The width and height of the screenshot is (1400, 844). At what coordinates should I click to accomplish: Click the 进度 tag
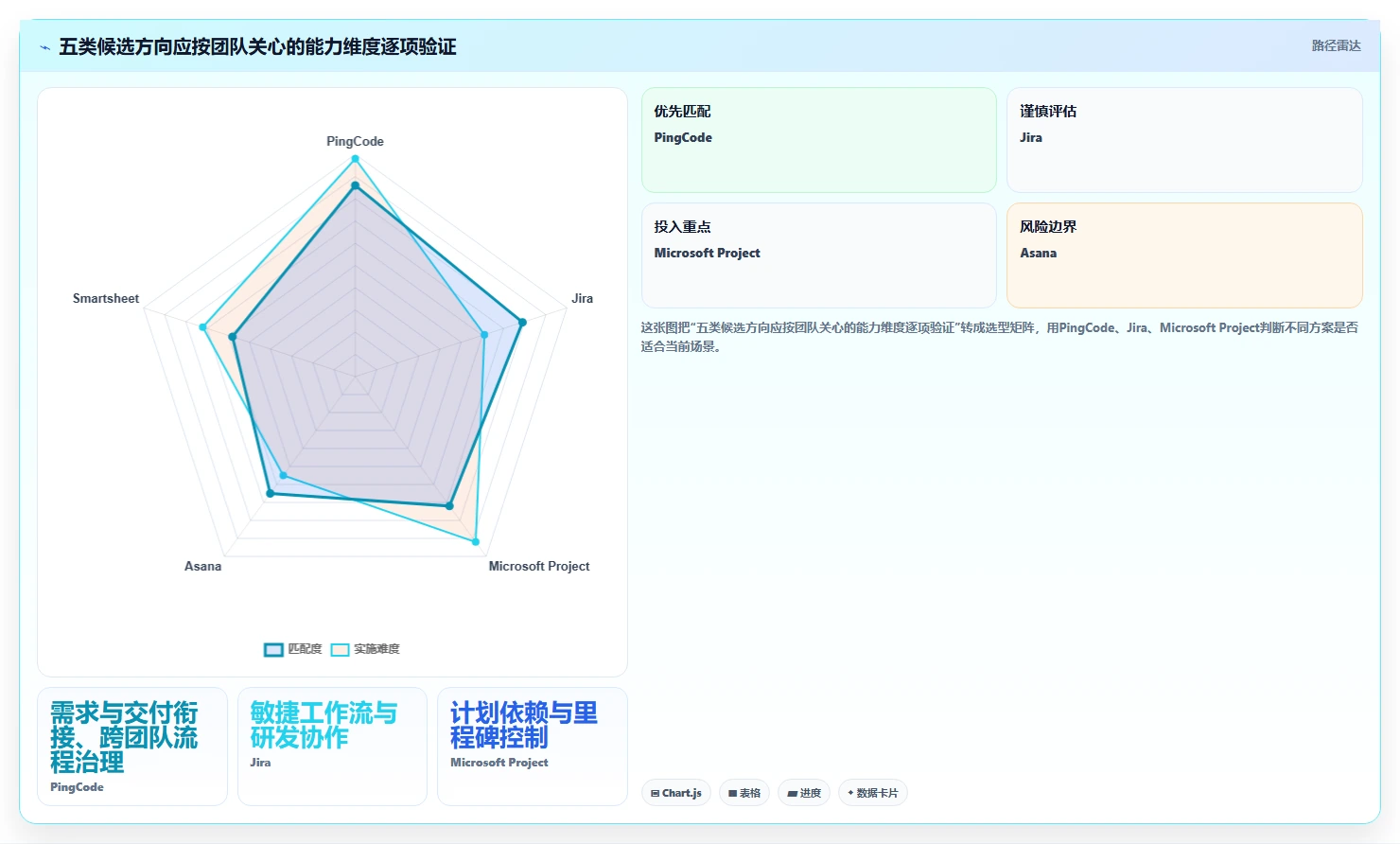point(804,793)
